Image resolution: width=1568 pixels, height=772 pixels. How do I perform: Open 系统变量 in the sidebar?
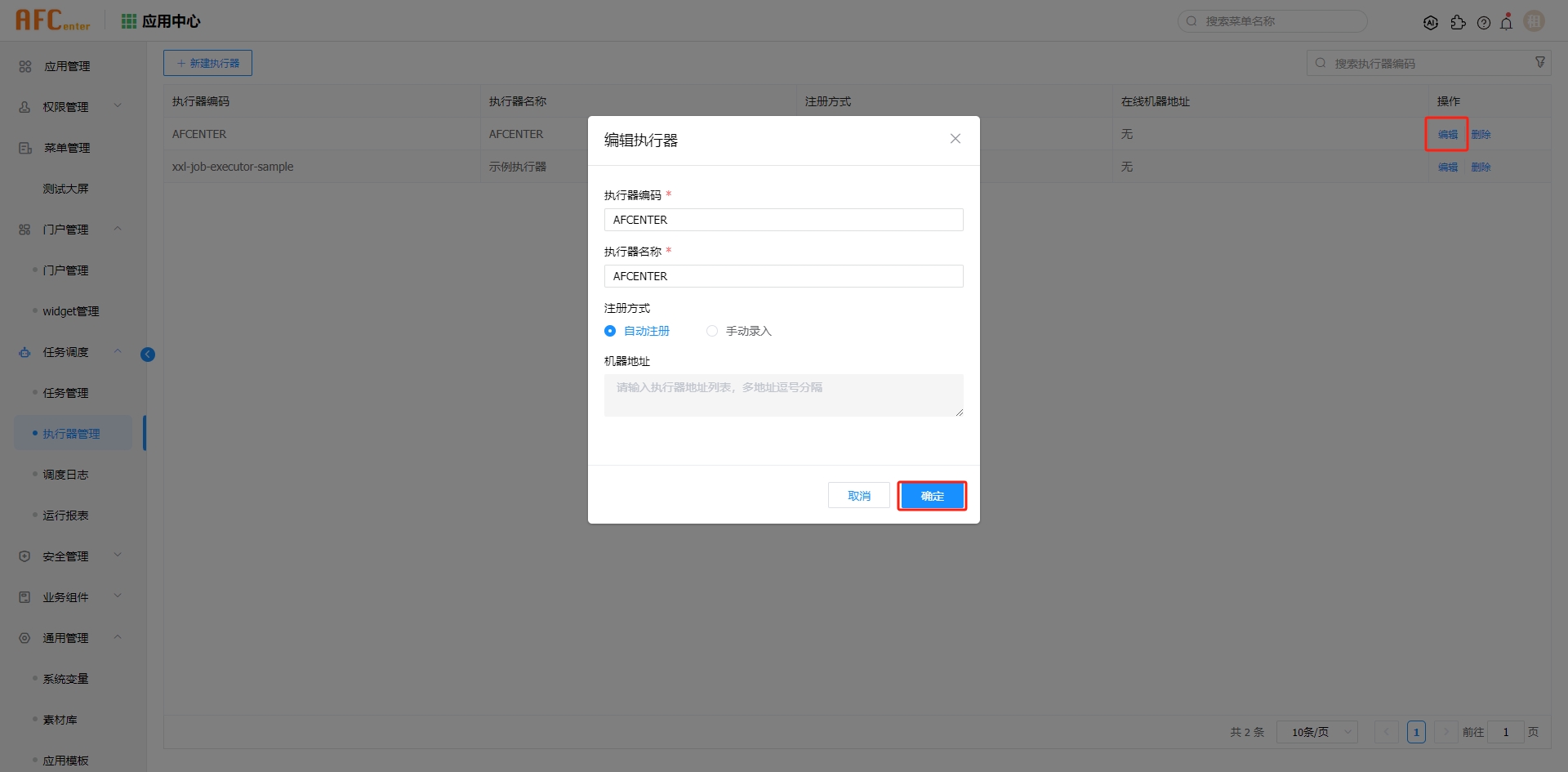coord(66,679)
